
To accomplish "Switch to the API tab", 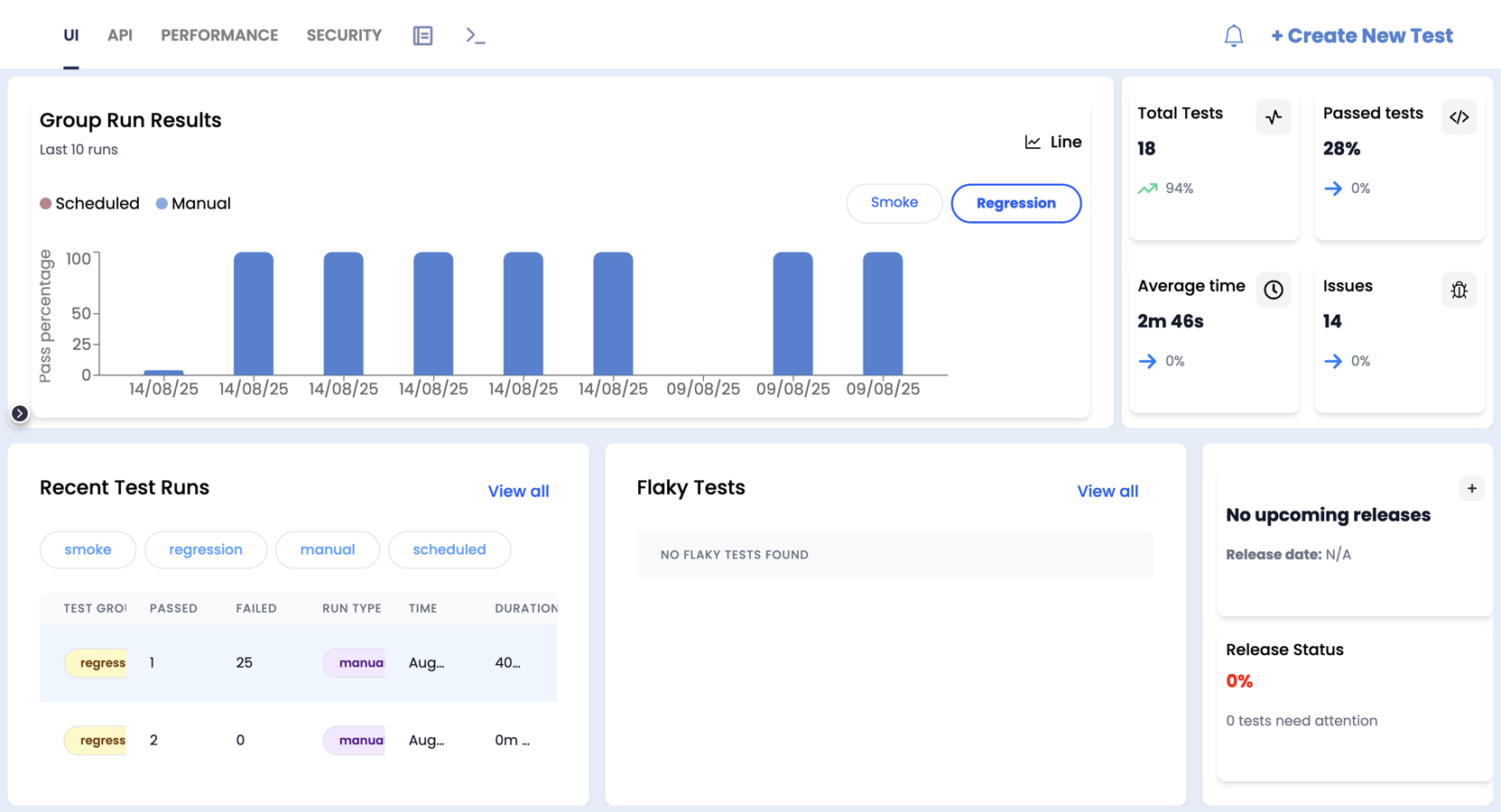I will (120, 35).
